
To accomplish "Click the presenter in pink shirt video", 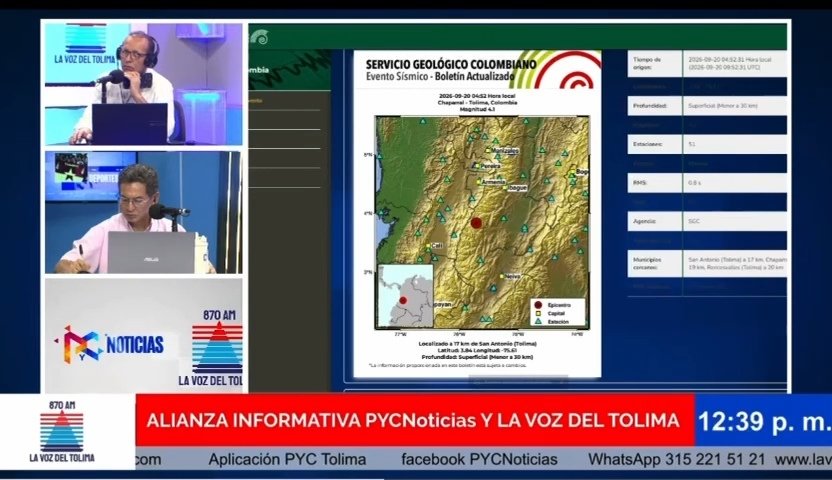I will pos(144,212).
